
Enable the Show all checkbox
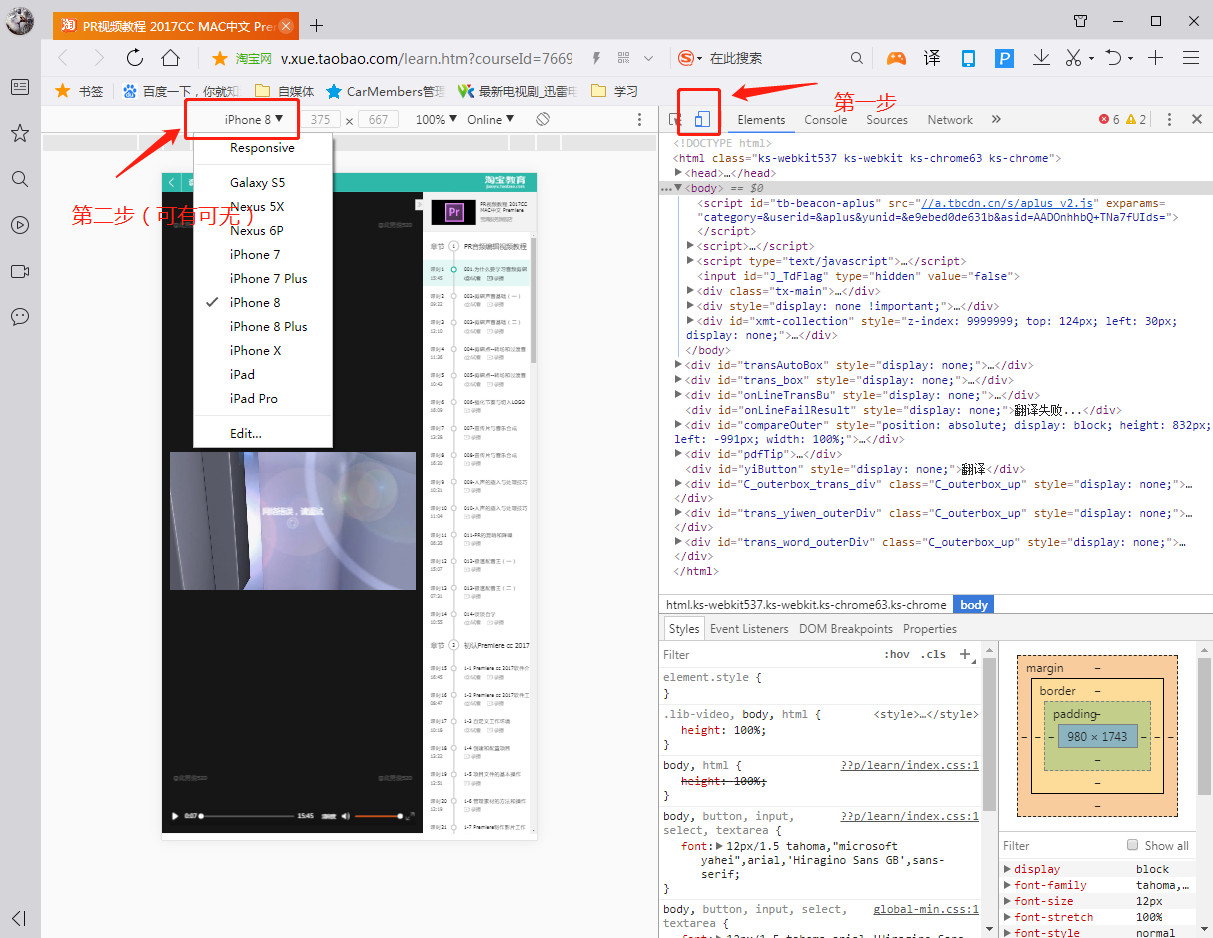pyautogui.click(x=1133, y=845)
